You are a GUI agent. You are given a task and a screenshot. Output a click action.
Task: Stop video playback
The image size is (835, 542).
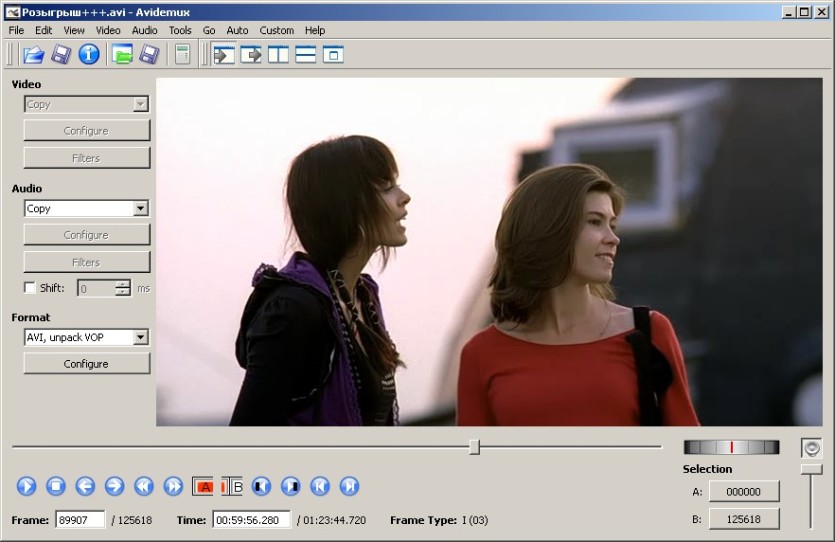click(x=56, y=486)
